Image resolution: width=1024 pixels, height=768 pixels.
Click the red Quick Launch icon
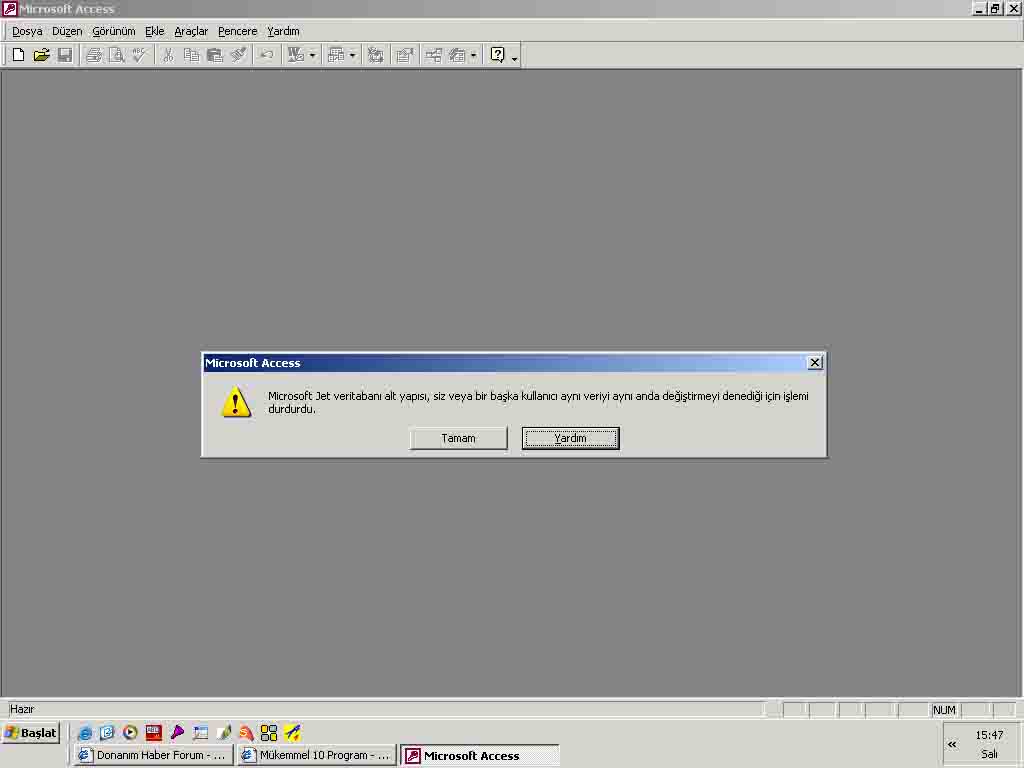[153, 733]
